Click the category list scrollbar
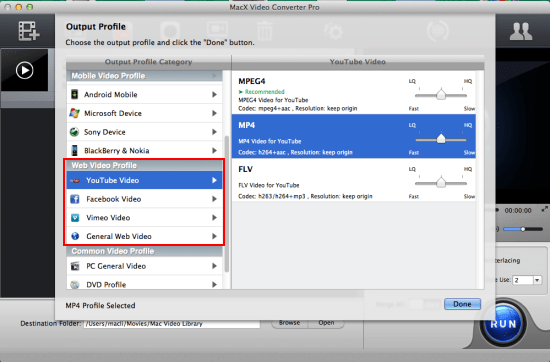Screen dimensions: 550x362 pyautogui.click(x=227, y=203)
